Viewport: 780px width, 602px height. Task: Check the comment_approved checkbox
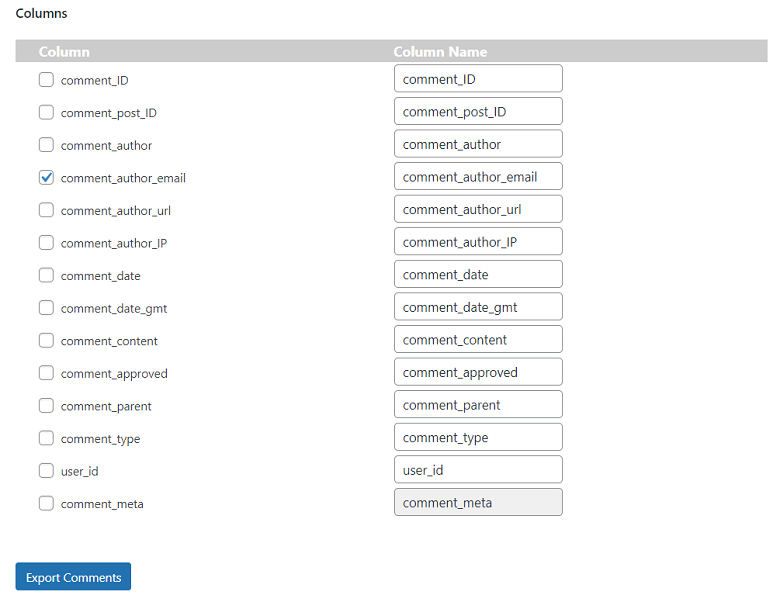click(x=46, y=373)
